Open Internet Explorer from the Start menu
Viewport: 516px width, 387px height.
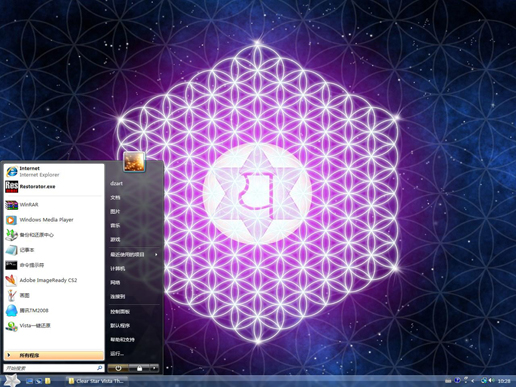click(54, 172)
